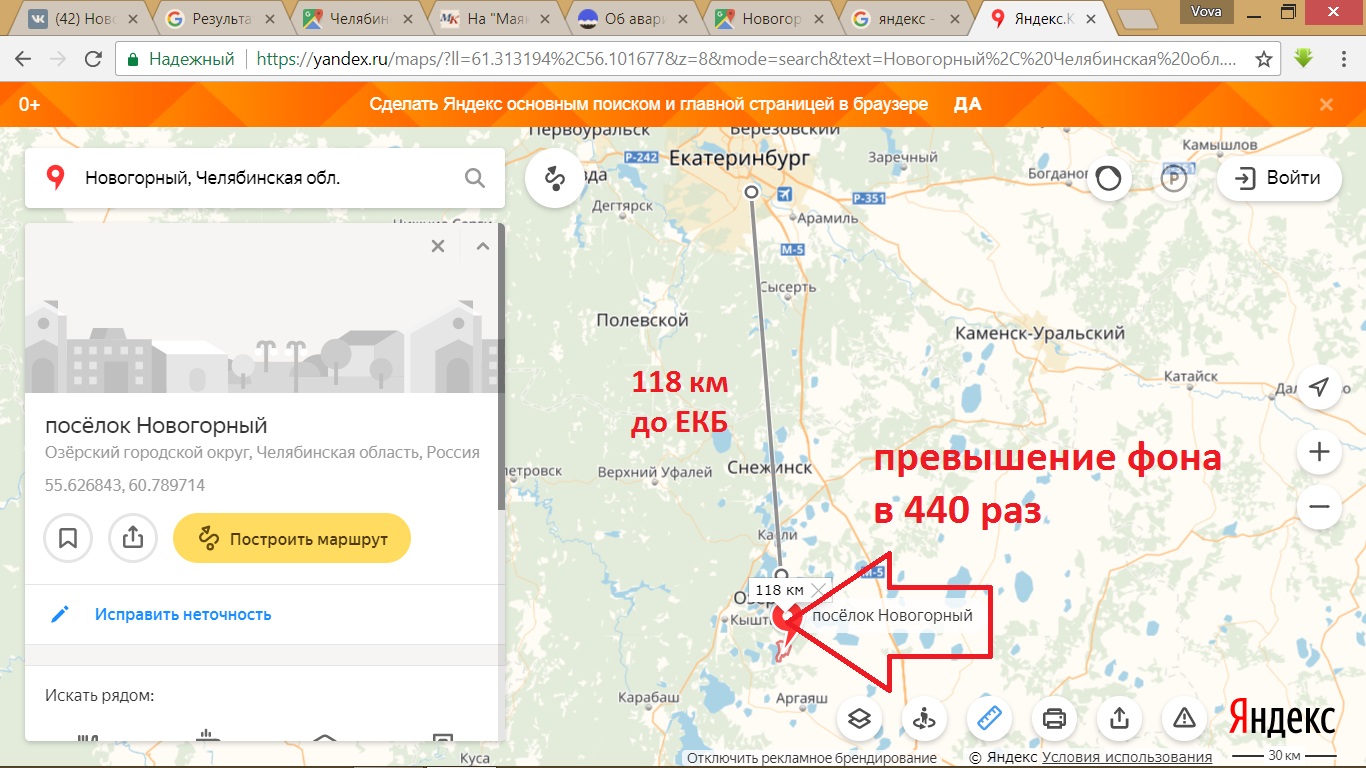Image resolution: width=1366 pixels, height=768 pixels.
Task: Close the посёлок Новогорный info card
Action: tap(437, 246)
